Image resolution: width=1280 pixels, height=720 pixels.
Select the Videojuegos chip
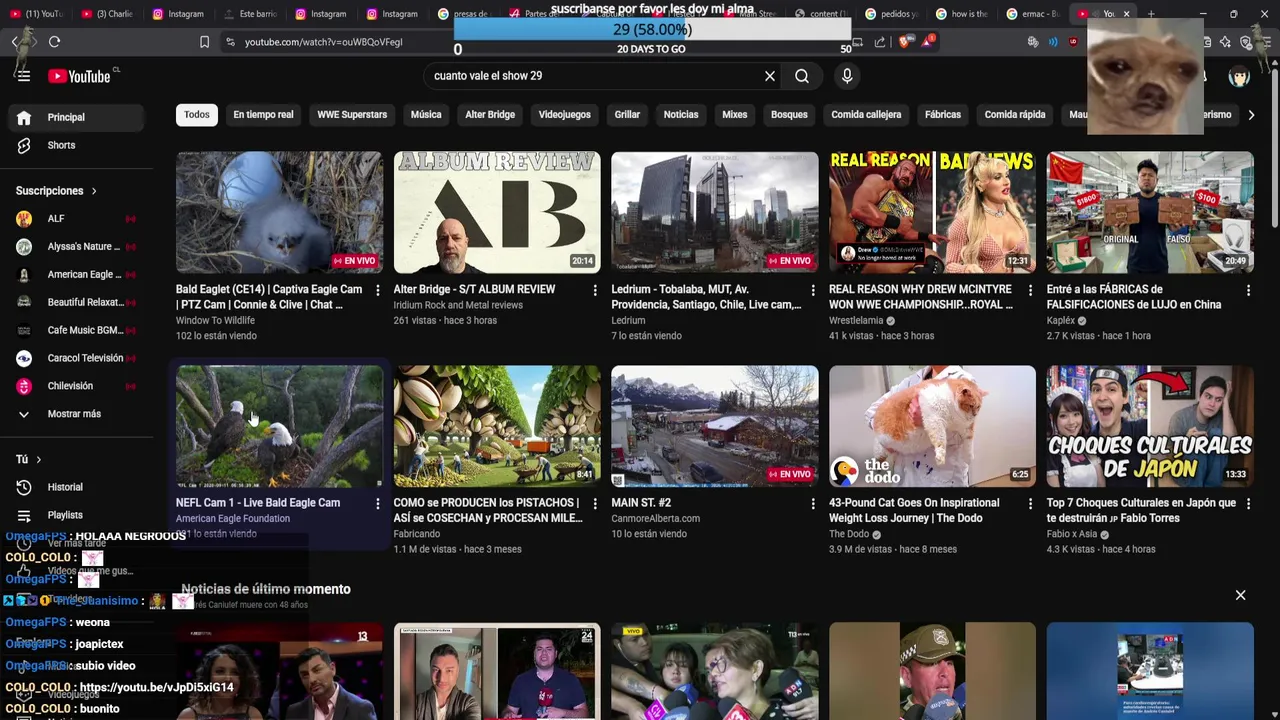(x=564, y=115)
